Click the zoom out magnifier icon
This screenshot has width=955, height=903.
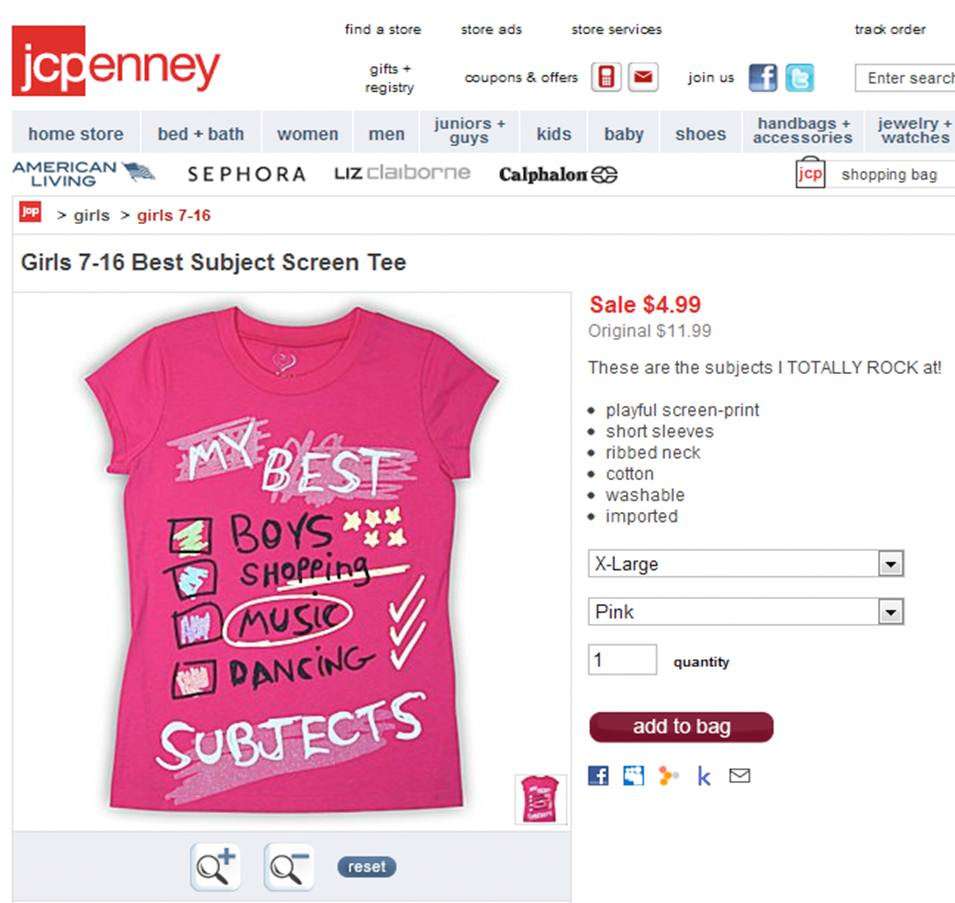(289, 866)
